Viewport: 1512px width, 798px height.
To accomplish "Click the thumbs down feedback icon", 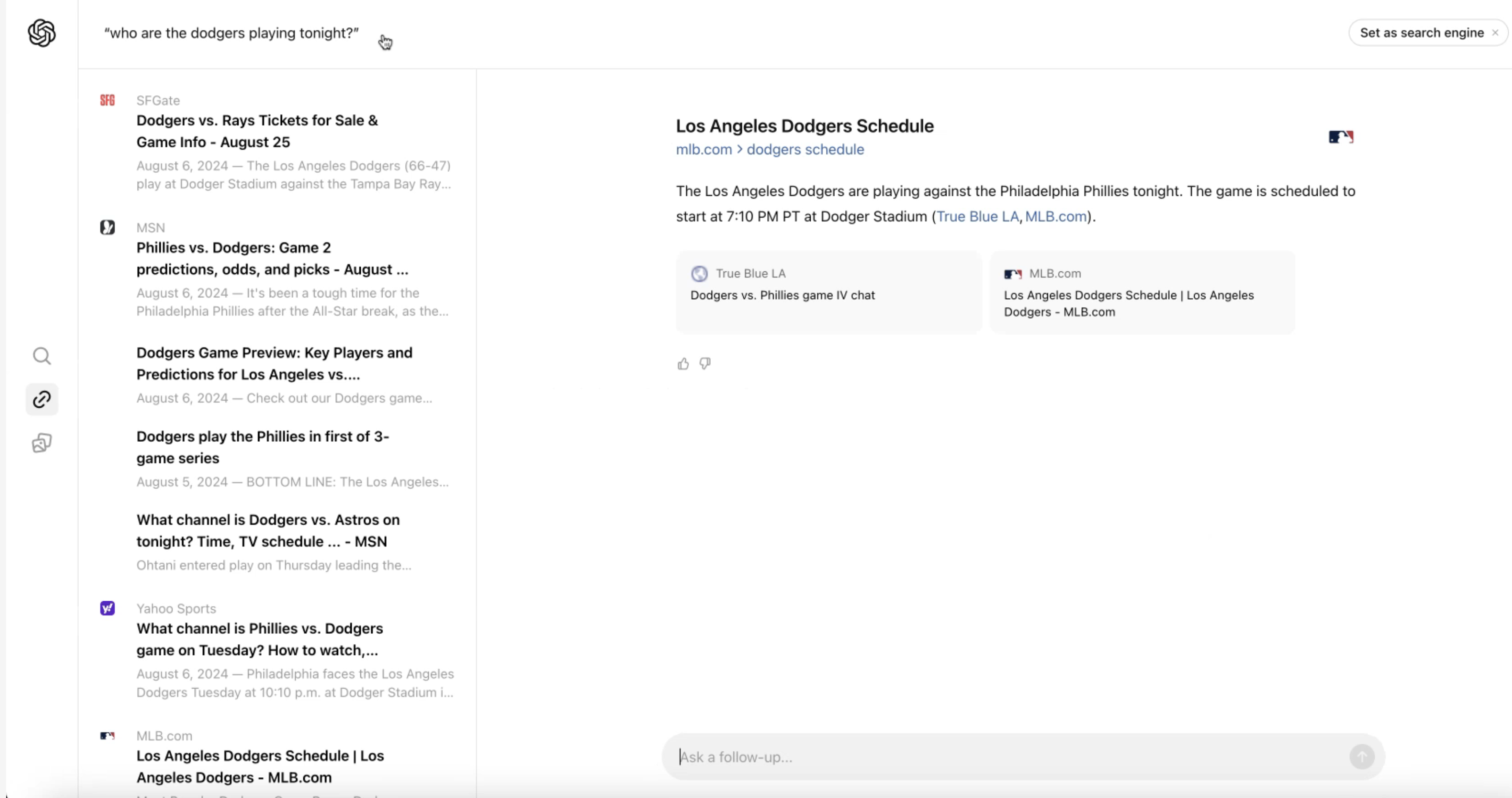I will [705, 364].
